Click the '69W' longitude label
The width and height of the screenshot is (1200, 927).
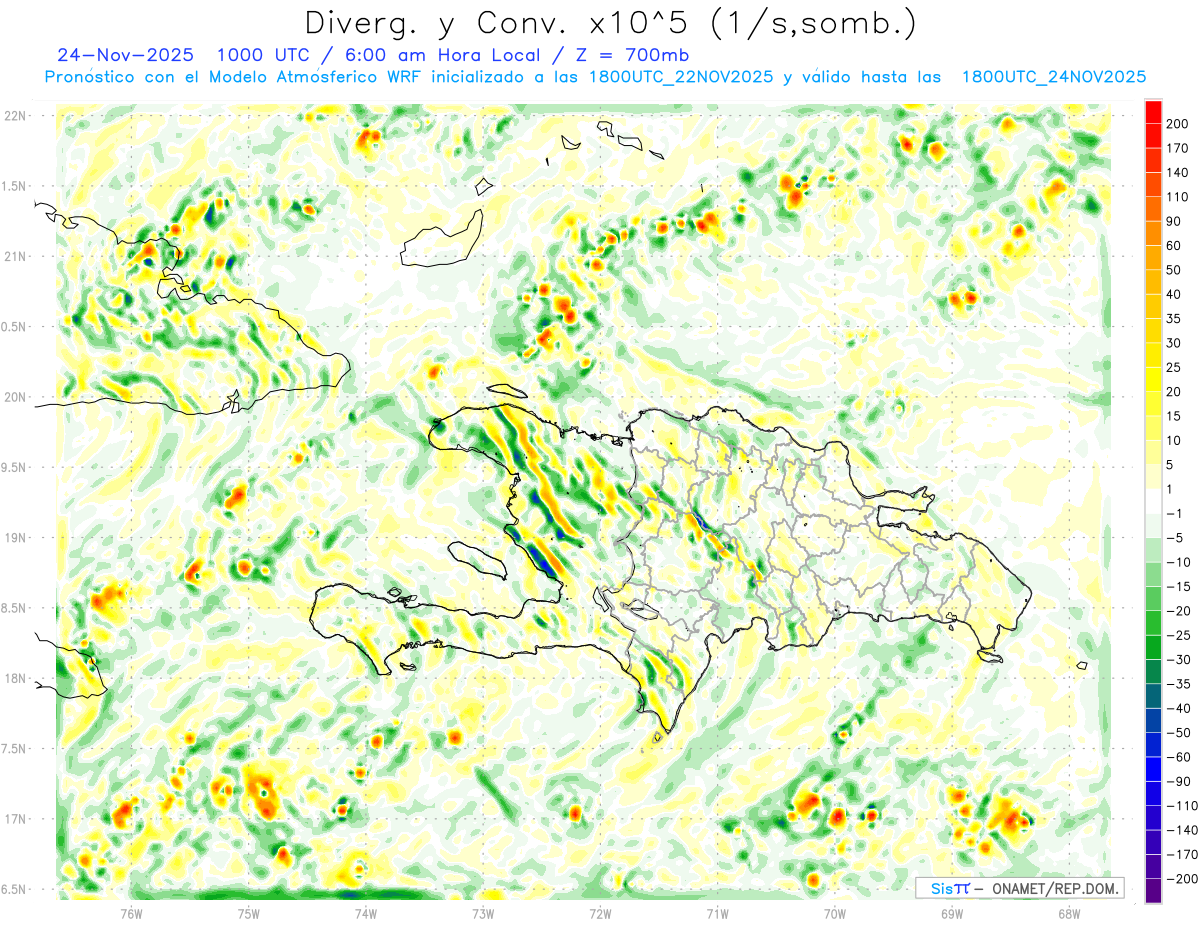(952, 913)
